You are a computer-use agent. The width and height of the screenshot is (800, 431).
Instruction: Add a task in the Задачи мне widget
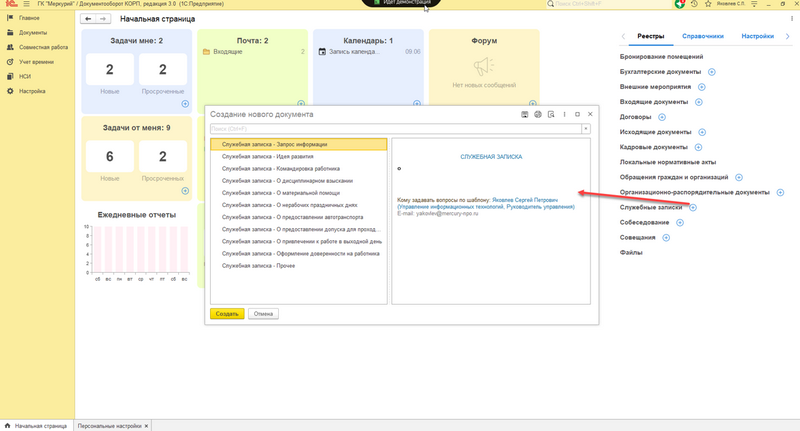pyautogui.click(x=185, y=104)
